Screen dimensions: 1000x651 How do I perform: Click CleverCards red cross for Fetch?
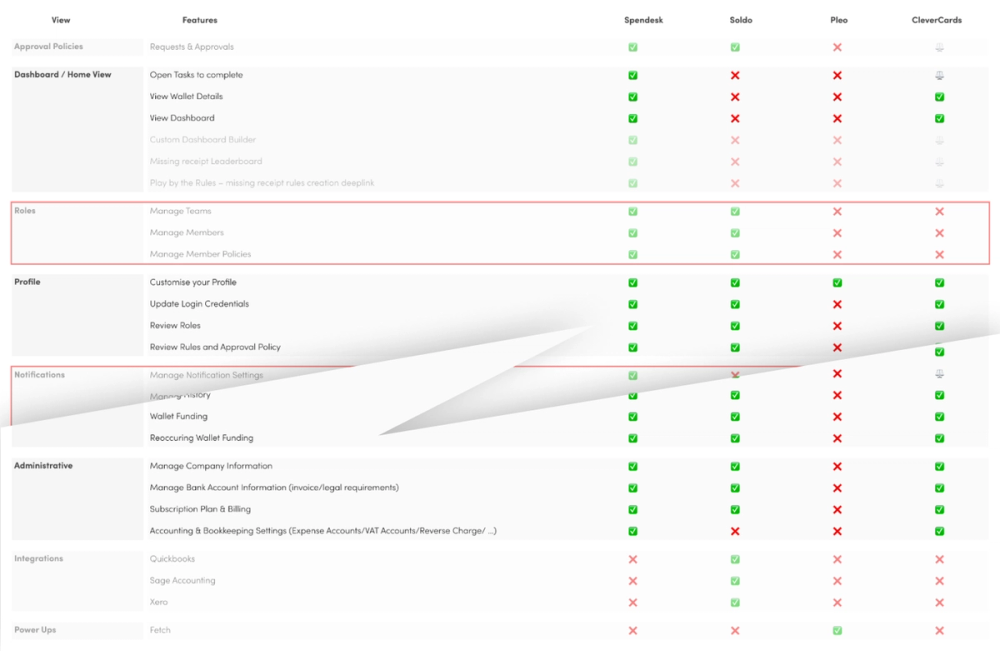tap(939, 631)
